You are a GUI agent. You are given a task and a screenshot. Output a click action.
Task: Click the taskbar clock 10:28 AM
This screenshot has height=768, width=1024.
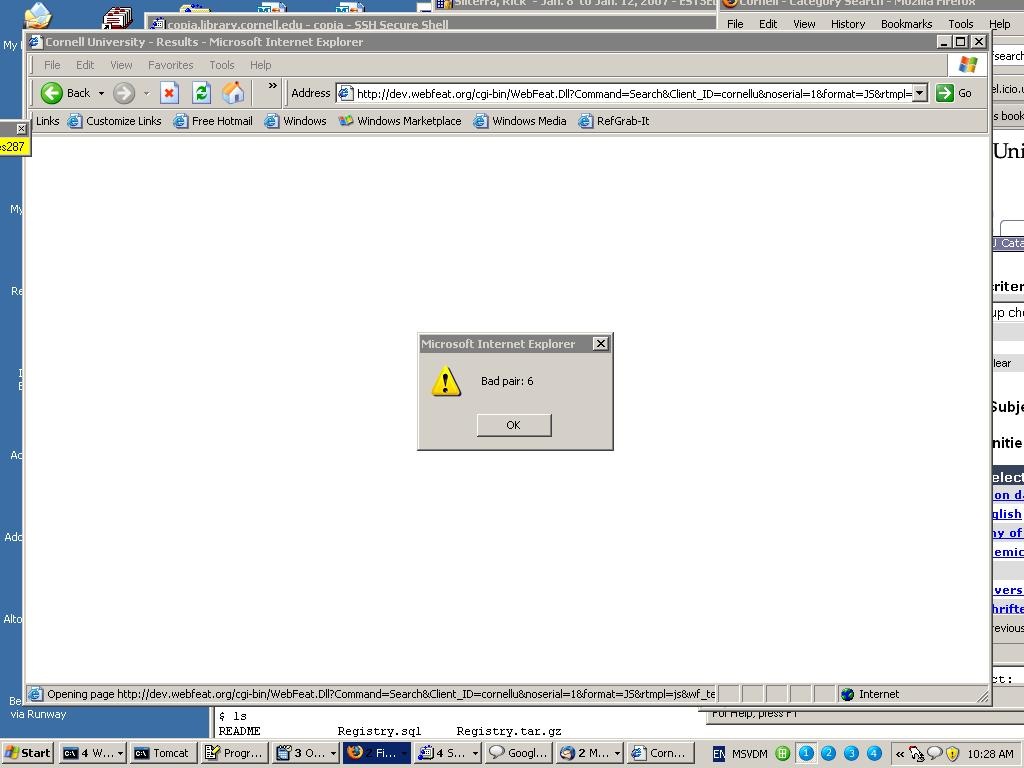click(990, 754)
